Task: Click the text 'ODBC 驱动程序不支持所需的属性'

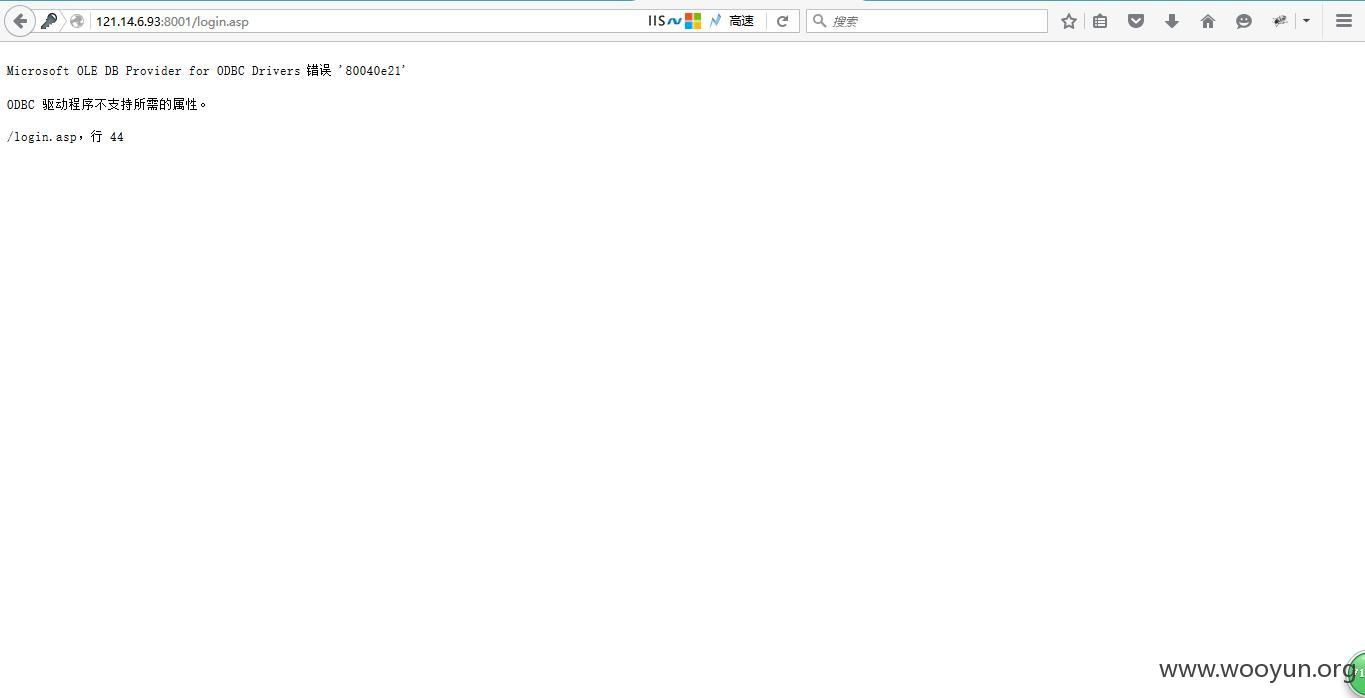Action: tap(103, 104)
